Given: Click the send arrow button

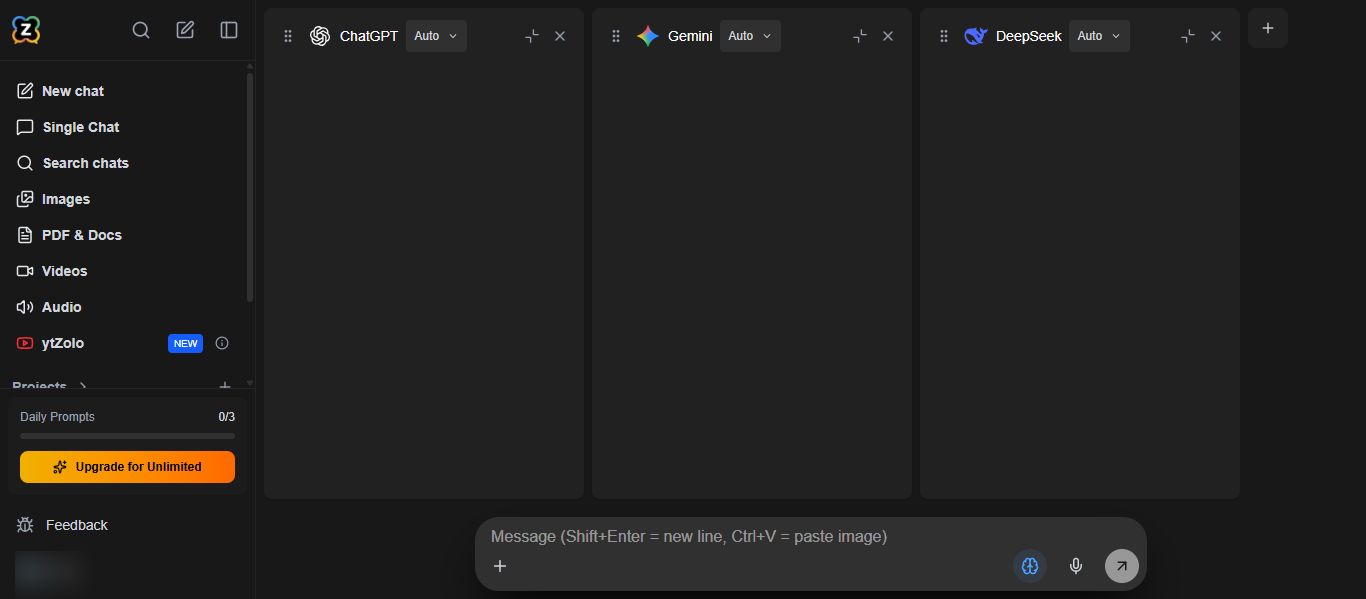Looking at the screenshot, I should [x=1121, y=566].
